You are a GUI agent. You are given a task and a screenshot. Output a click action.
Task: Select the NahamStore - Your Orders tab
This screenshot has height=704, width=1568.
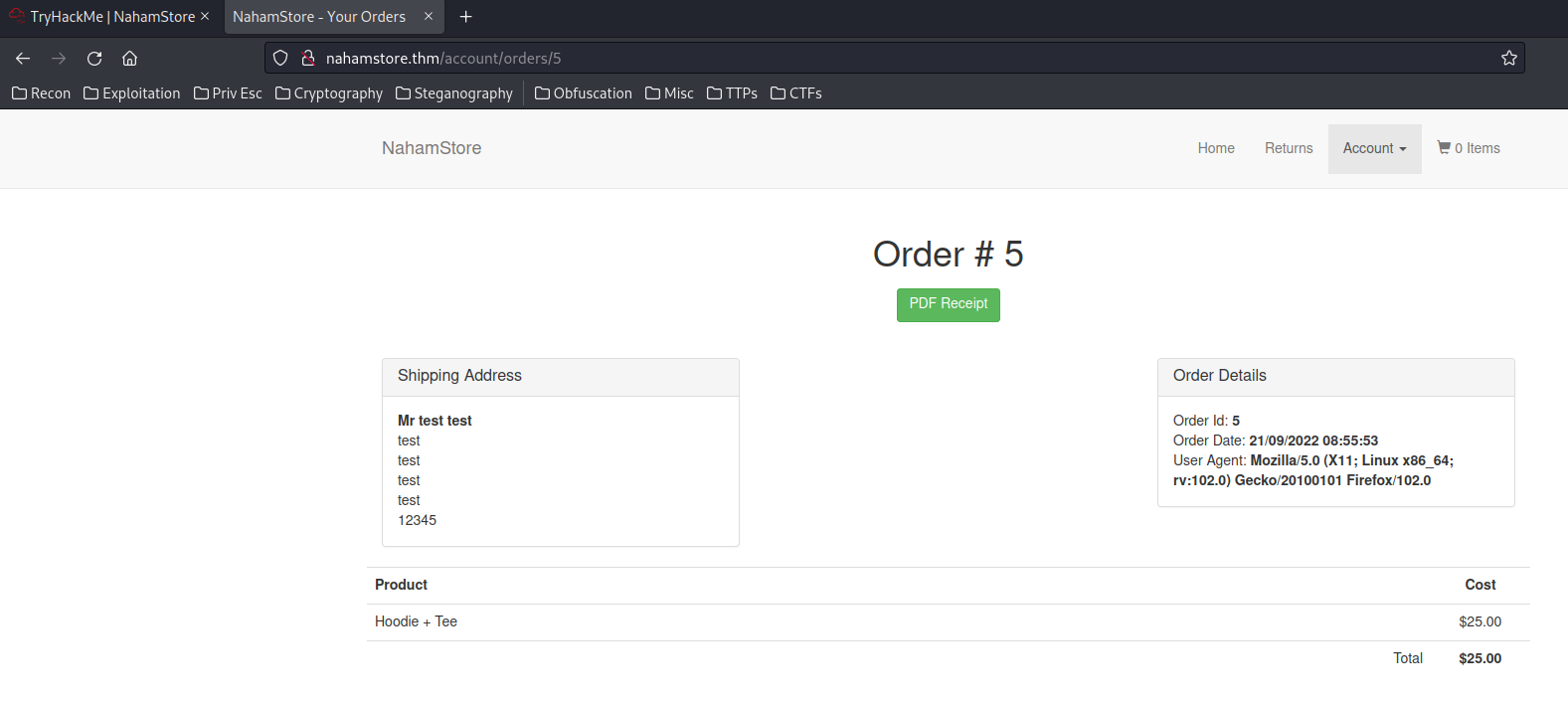[x=334, y=17]
